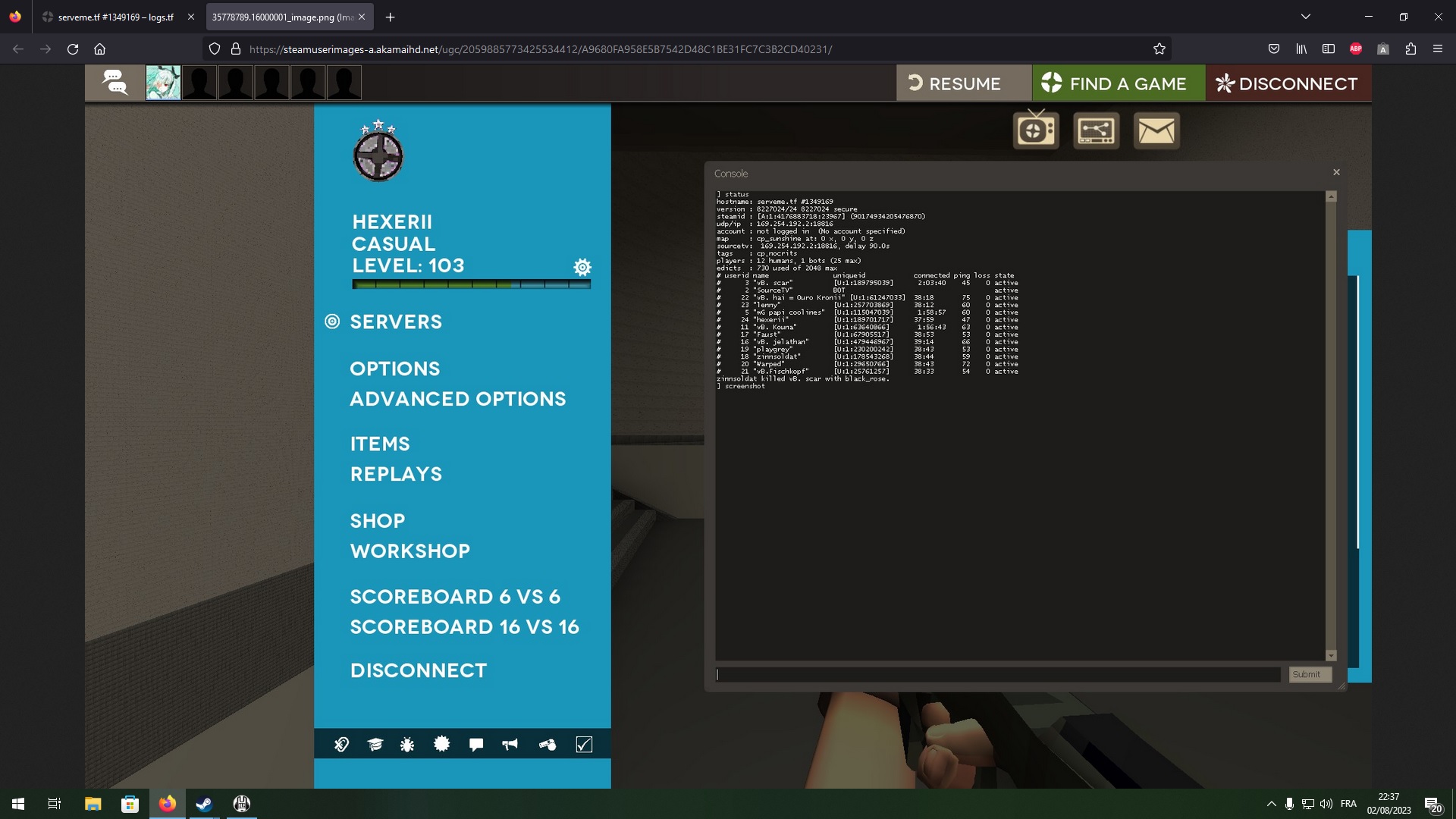Image resolution: width=1456 pixels, height=819 pixels.
Task: Open OPTIONS in the game menu
Action: [x=395, y=369]
